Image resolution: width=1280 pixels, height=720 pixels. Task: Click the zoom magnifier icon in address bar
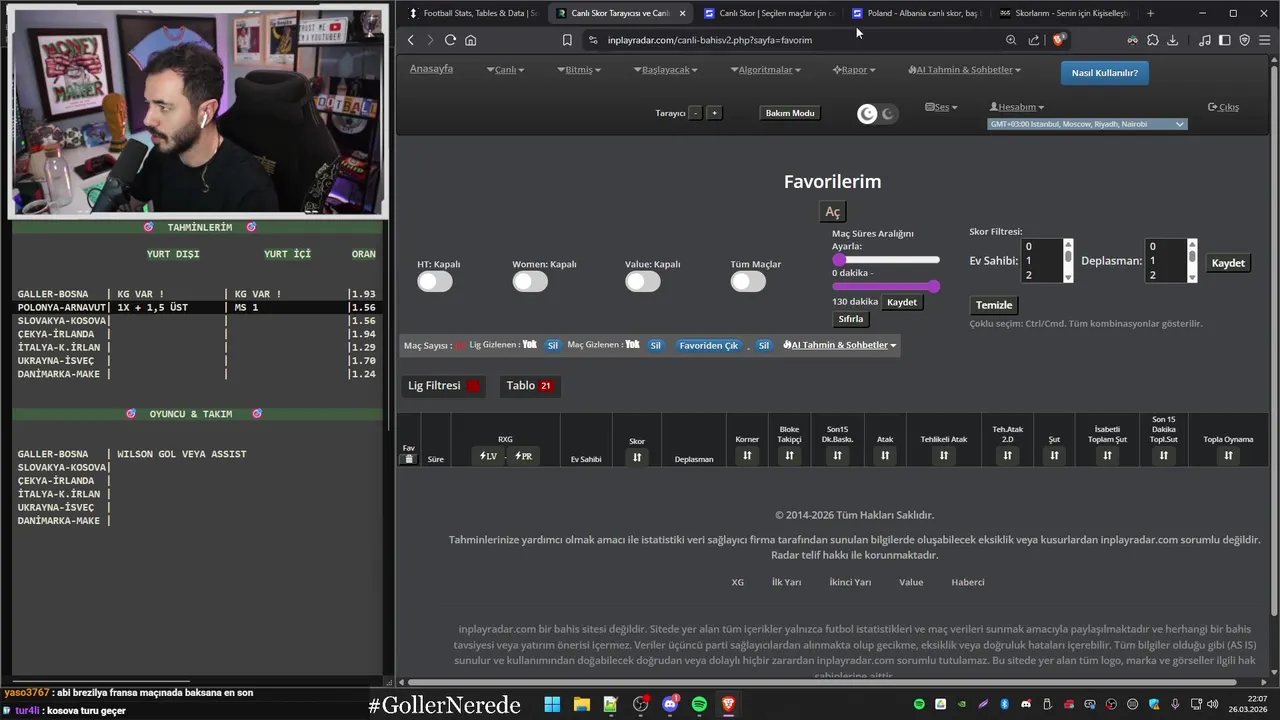click(1011, 40)
